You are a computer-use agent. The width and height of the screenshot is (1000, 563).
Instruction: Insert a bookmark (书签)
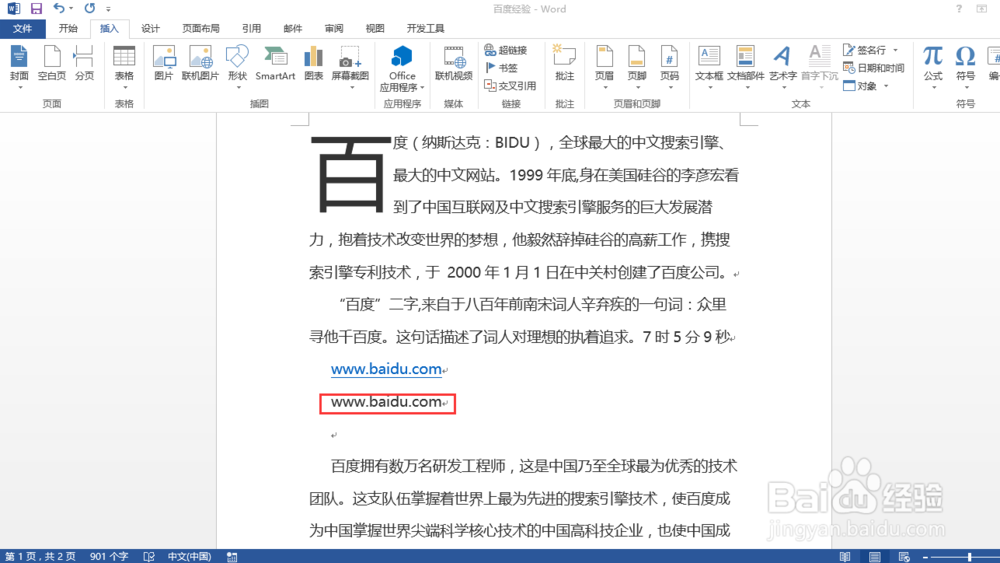tap(501, 68)
